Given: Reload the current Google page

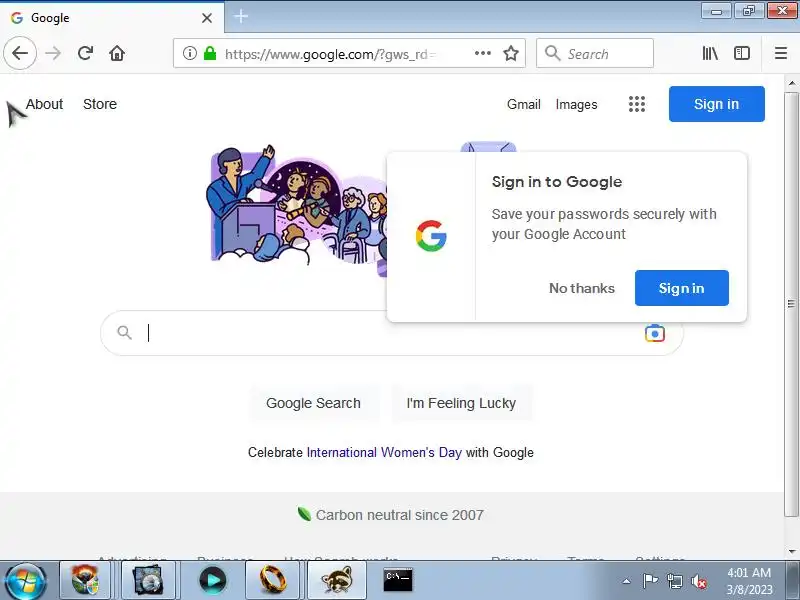Looking at the screenshot, I should click(x=85, y=53).
